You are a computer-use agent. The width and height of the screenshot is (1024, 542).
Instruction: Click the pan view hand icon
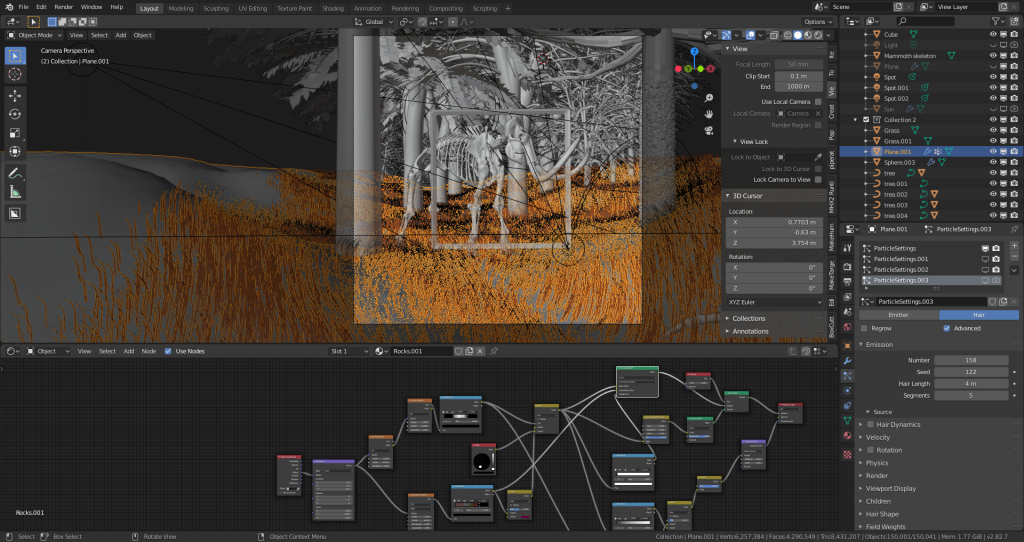[709, 114]
